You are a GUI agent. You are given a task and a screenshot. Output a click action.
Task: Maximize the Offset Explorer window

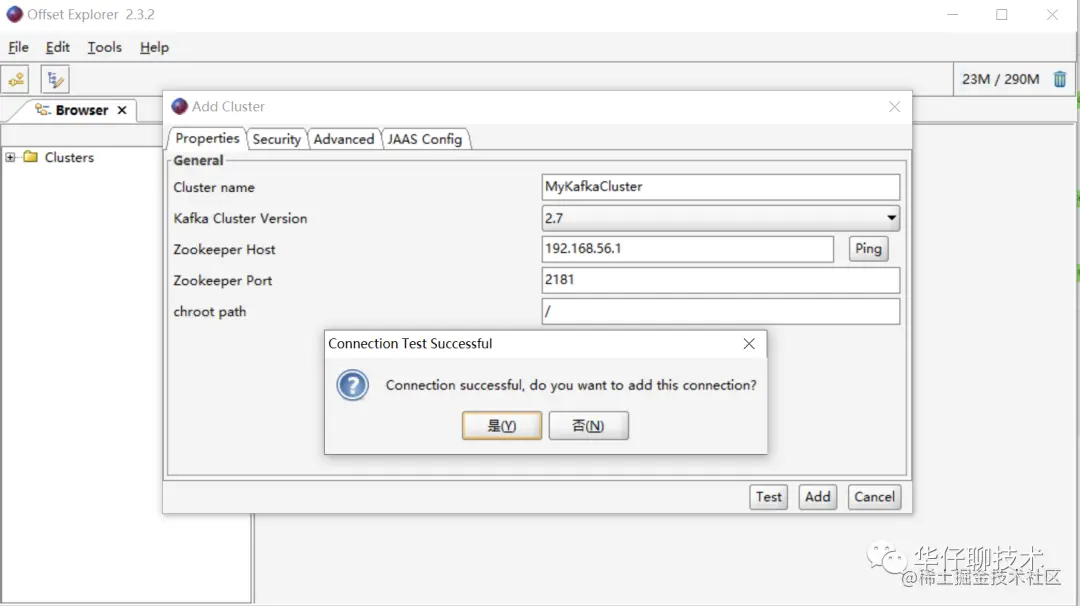point(1001,14)
